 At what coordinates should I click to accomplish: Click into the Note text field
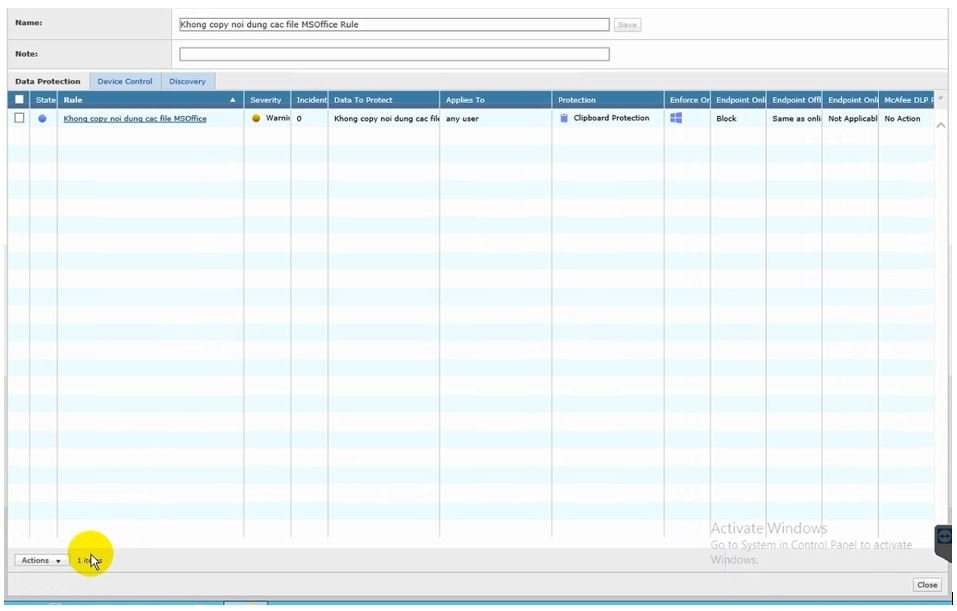click(x=394, y=54)
